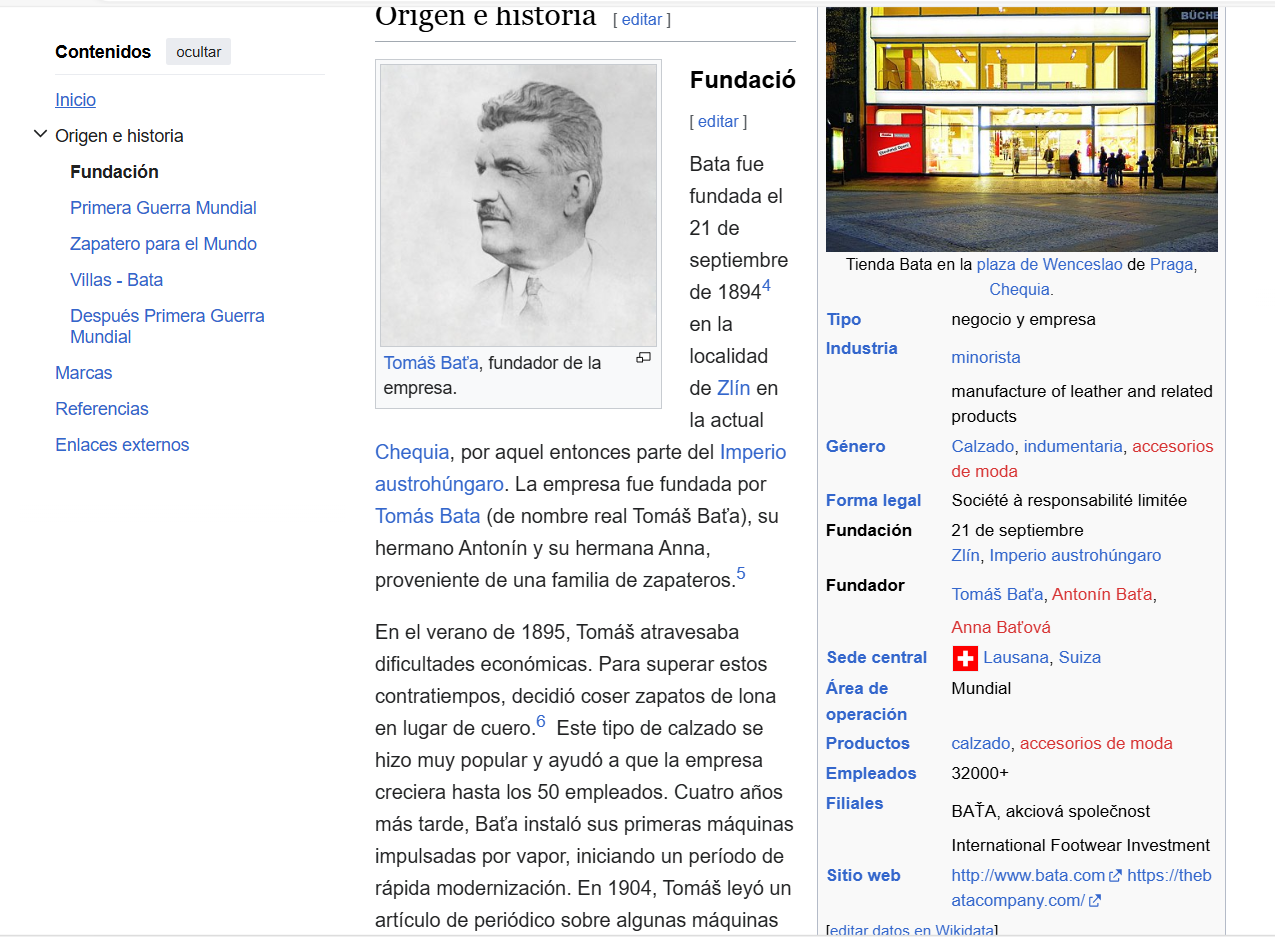Click the Praga link in photo caption
The image size is (1275, 937).
[1171, 265]
